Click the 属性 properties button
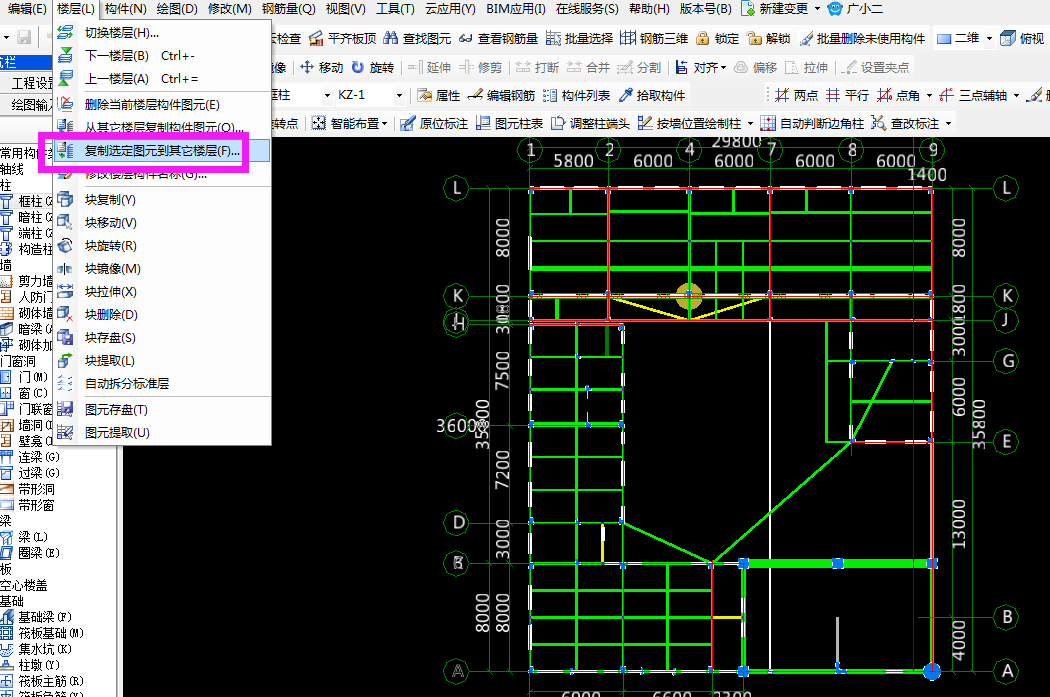 pos(438,96)
